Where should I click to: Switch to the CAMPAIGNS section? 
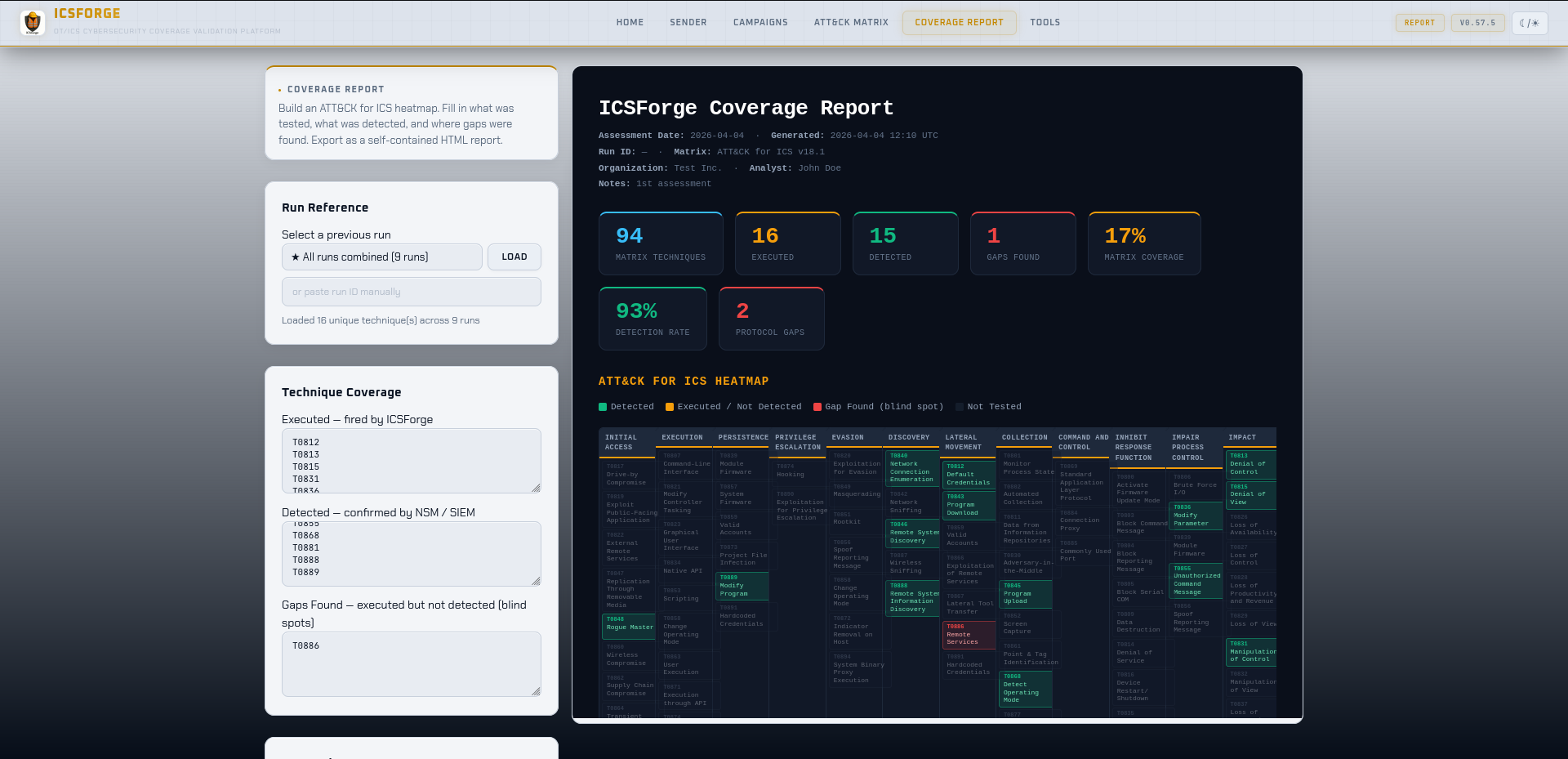[759, 22]
